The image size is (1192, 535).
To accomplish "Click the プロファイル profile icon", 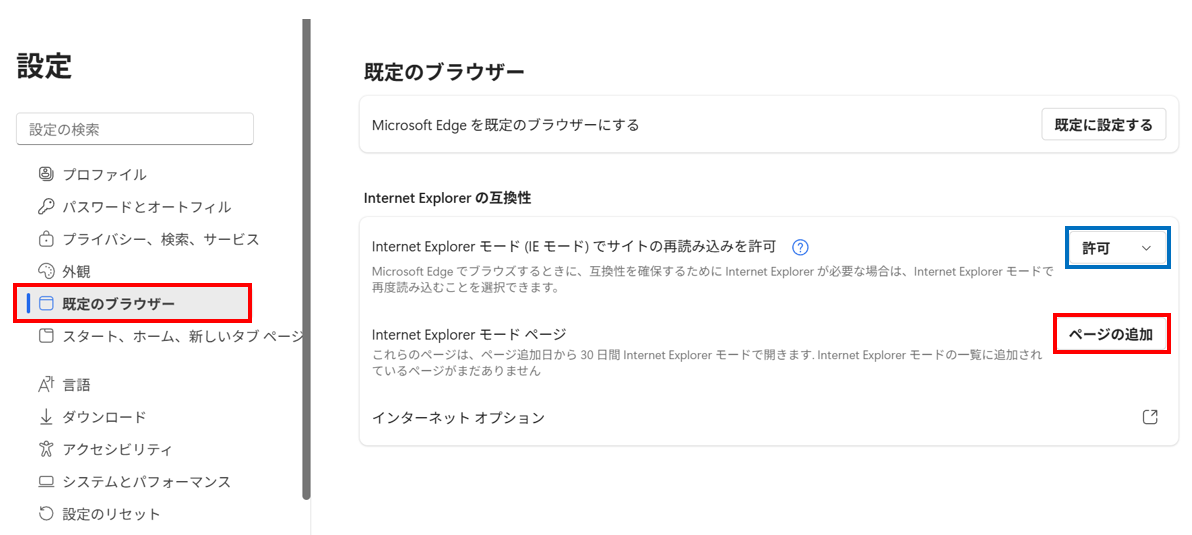I will tap(46, 174).
